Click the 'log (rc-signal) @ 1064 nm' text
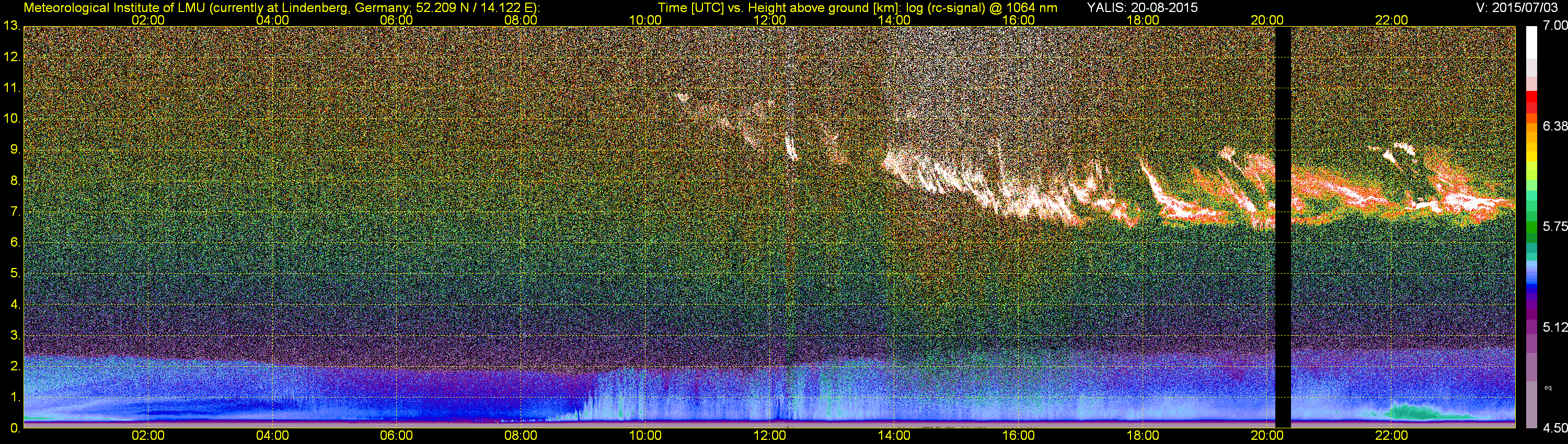This screenshot has width=1568, height=444. click(x=981, y=7)
